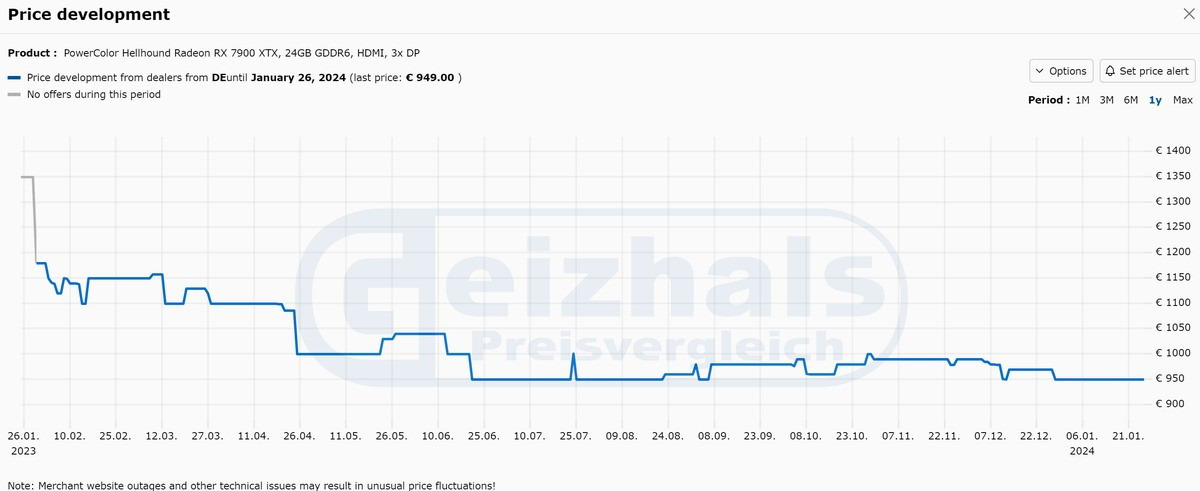Click the Price development heading
Screen dimensions: 1200x491
pos(89,15)
